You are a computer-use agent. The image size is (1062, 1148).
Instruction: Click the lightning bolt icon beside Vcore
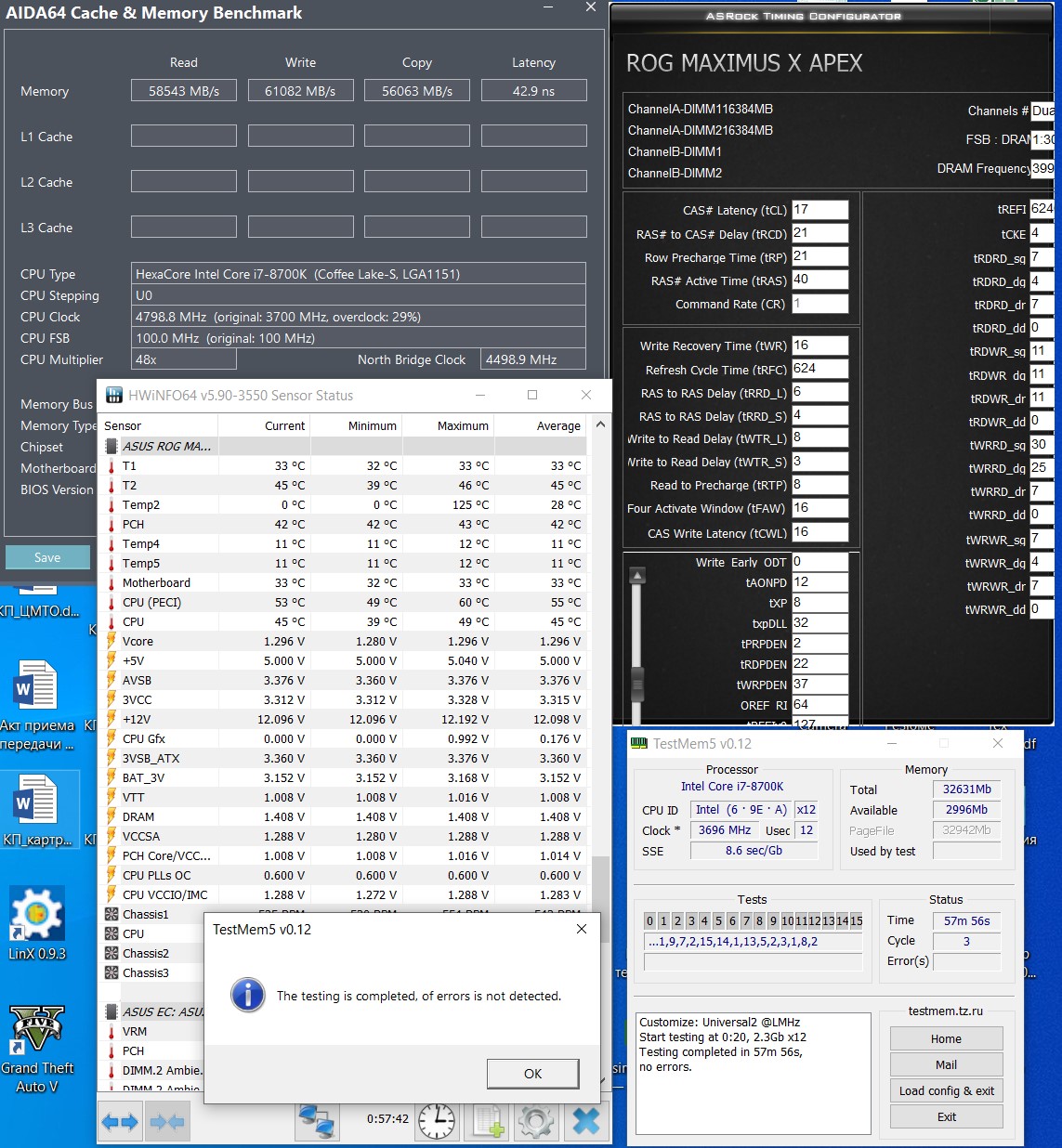click(111, 641)
